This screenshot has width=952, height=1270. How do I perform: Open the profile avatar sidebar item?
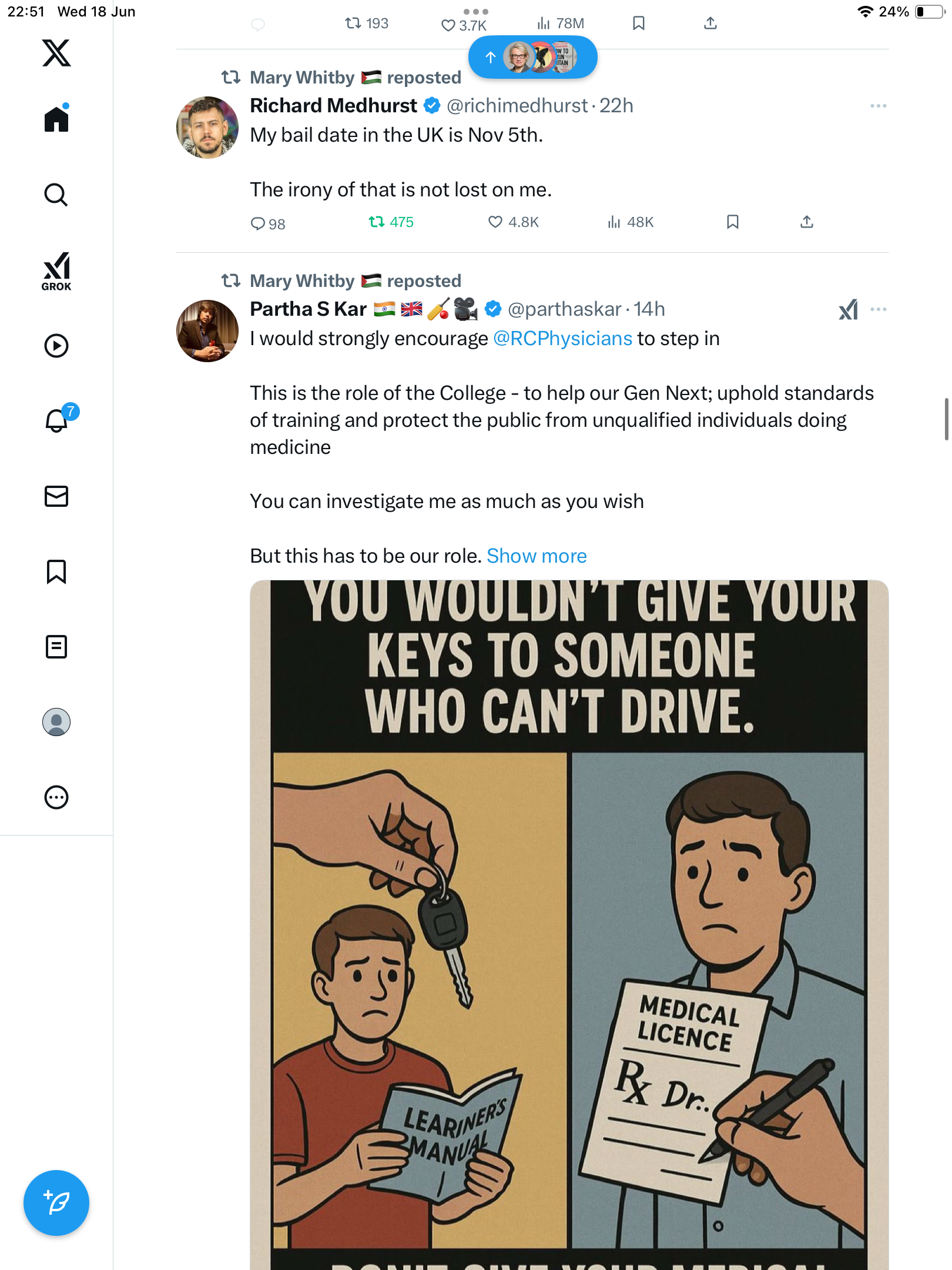tap(56, 722)
